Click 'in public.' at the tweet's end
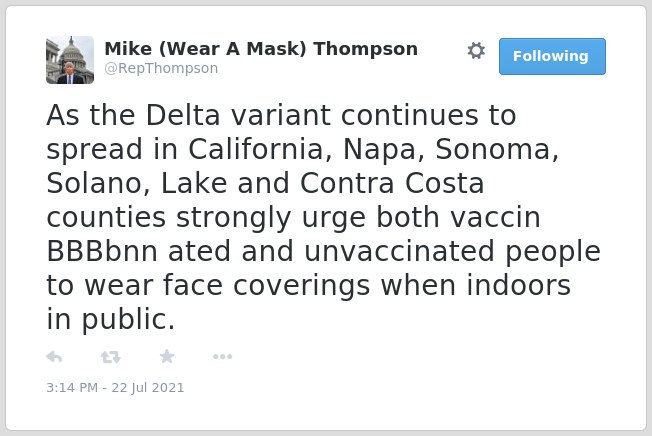 tap(111, 320)
